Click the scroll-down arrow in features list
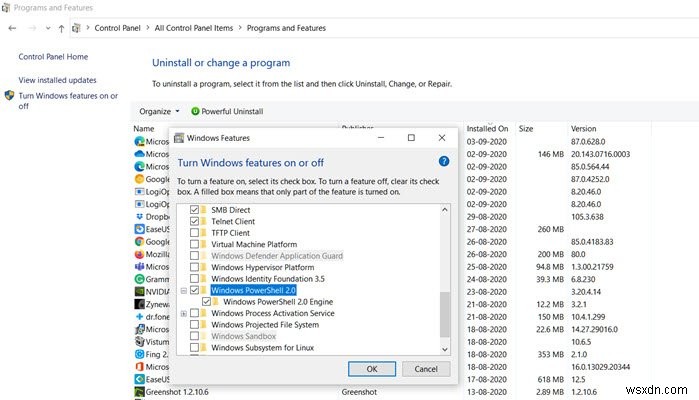 444,350
